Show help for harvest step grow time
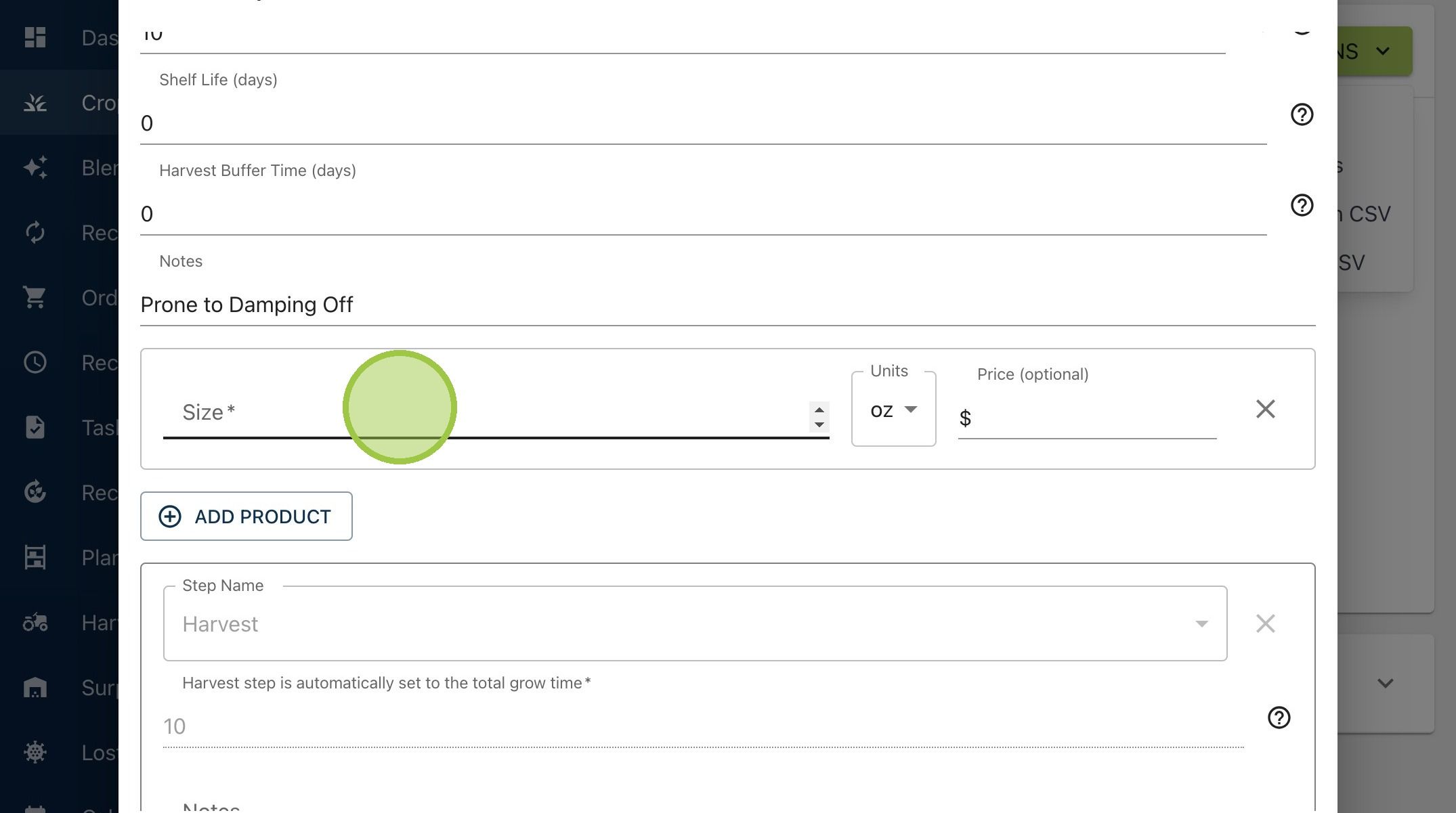The width and height of the screenshot is (1456, 813). pos(1279,718)
